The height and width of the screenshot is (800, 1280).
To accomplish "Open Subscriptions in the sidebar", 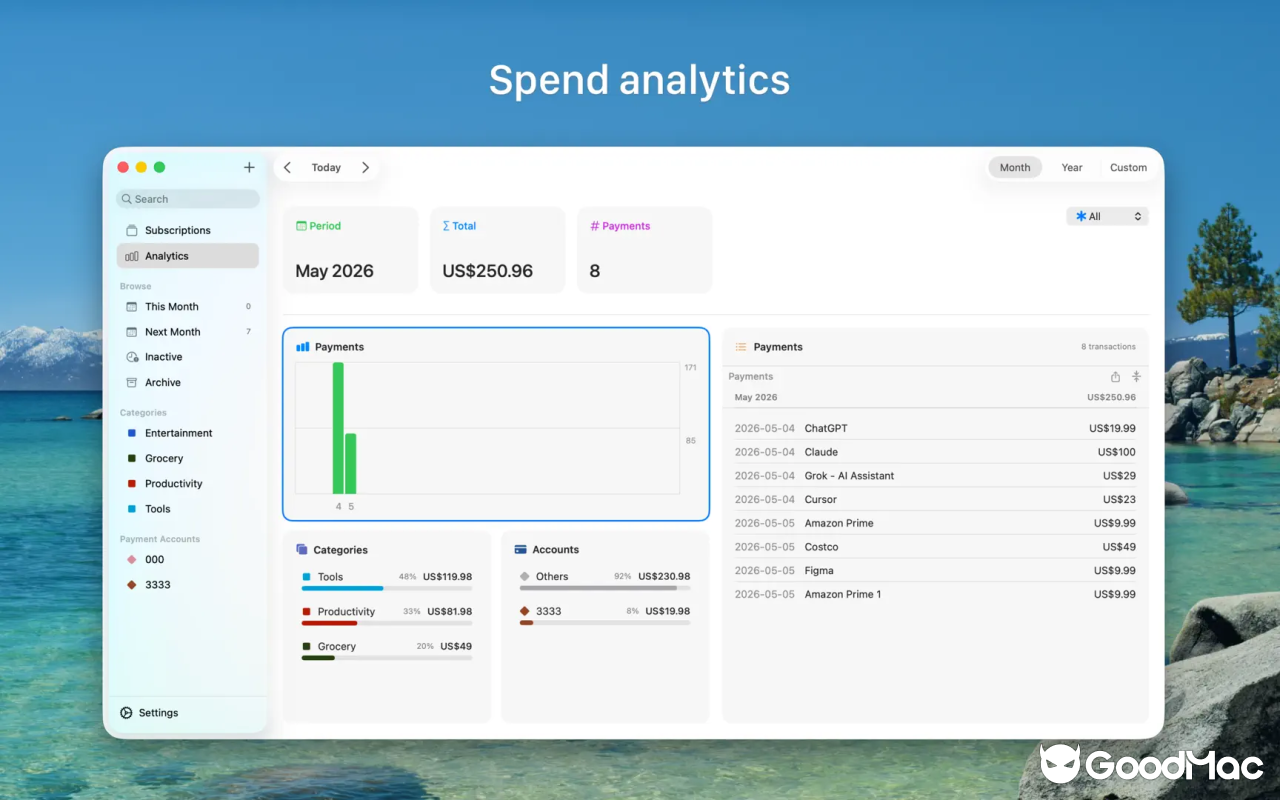I will coord(188,230).
